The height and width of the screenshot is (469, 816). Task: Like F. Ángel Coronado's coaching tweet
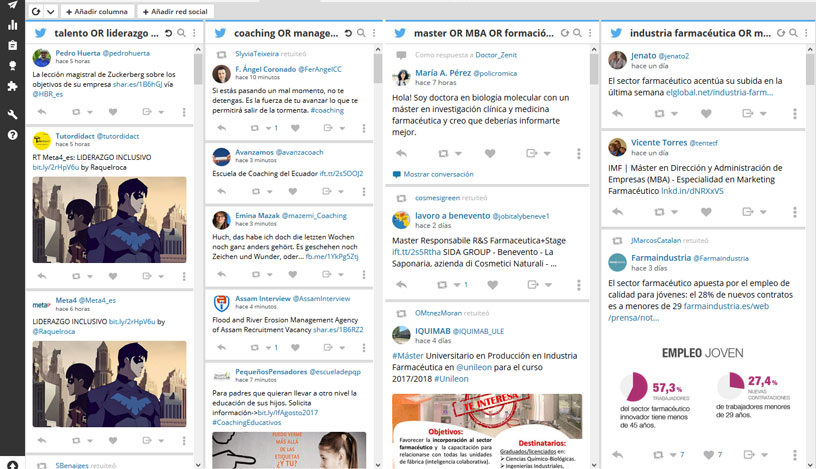(295, 128)
